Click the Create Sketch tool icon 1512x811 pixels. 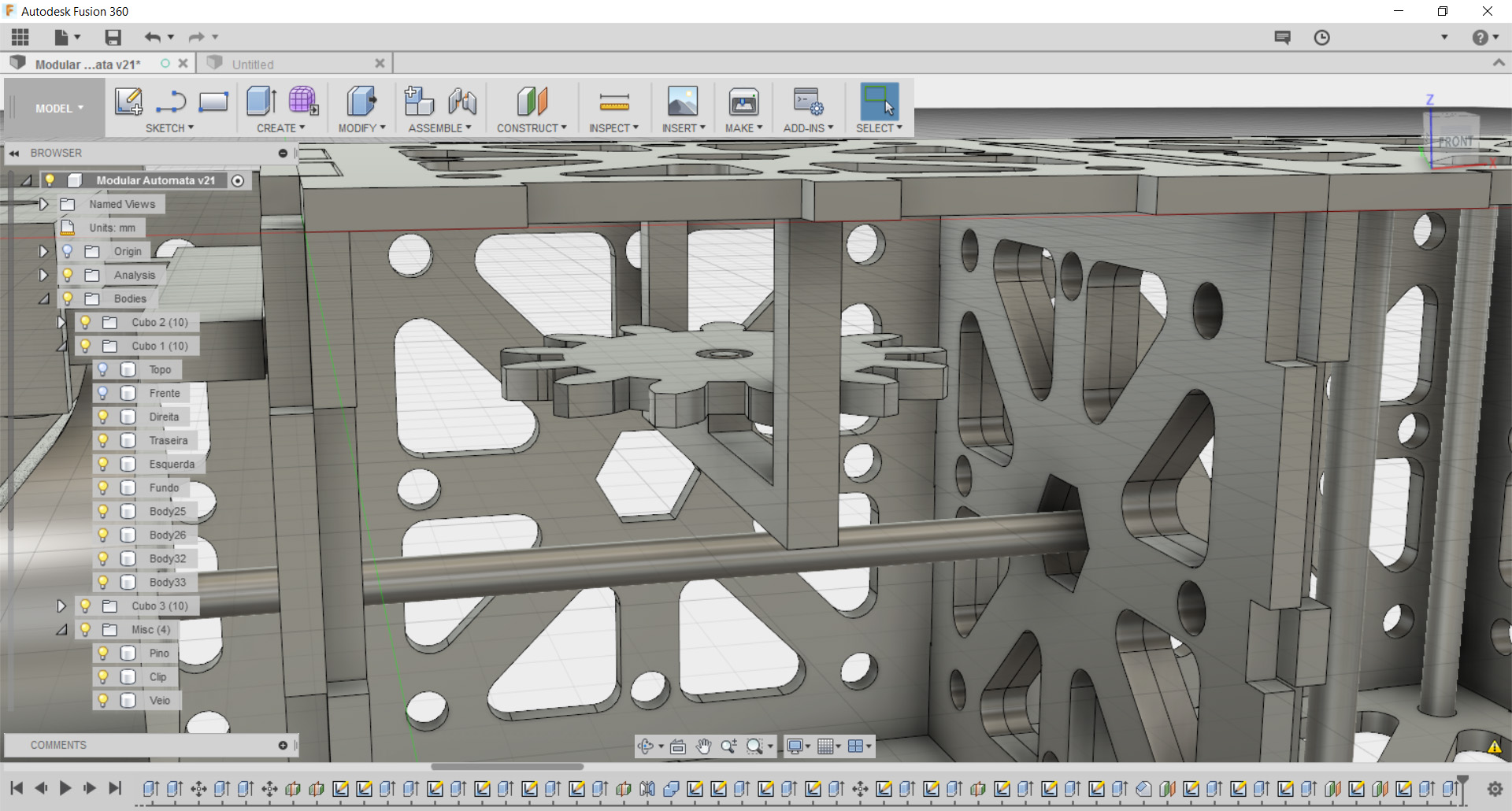[x=128, y=102]
